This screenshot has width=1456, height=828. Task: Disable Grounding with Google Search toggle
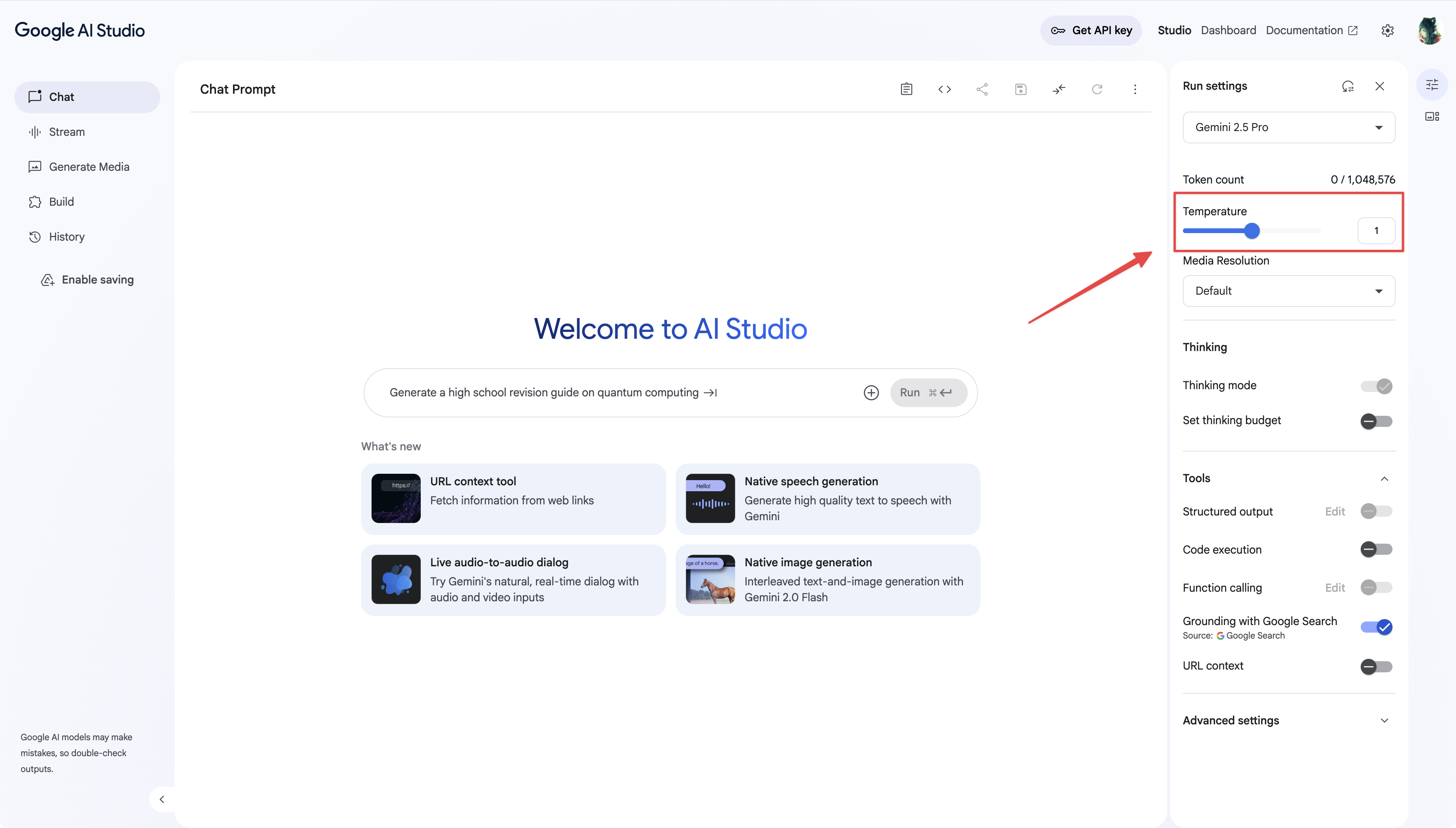coord(1376,627)
